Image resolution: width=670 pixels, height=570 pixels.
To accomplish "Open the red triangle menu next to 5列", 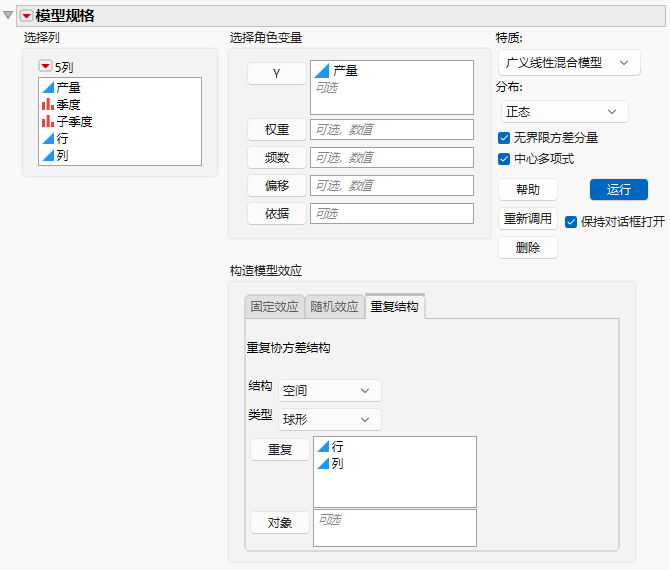I will click(x=45, y=66).
